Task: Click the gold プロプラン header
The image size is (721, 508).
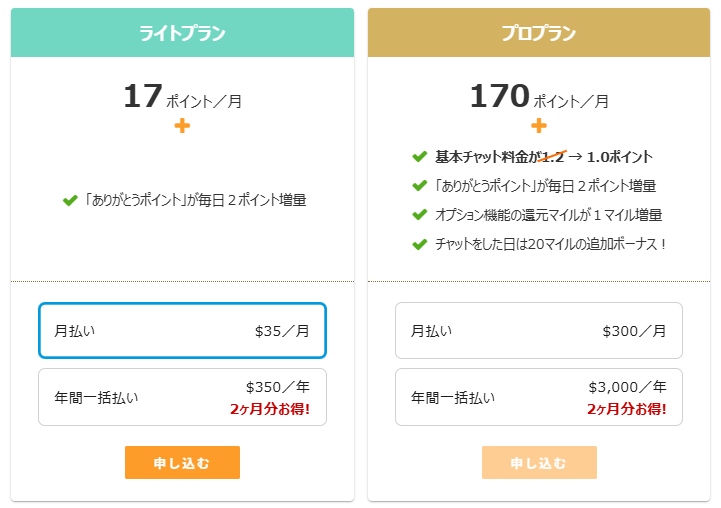Action: click(x=539, y=33)
